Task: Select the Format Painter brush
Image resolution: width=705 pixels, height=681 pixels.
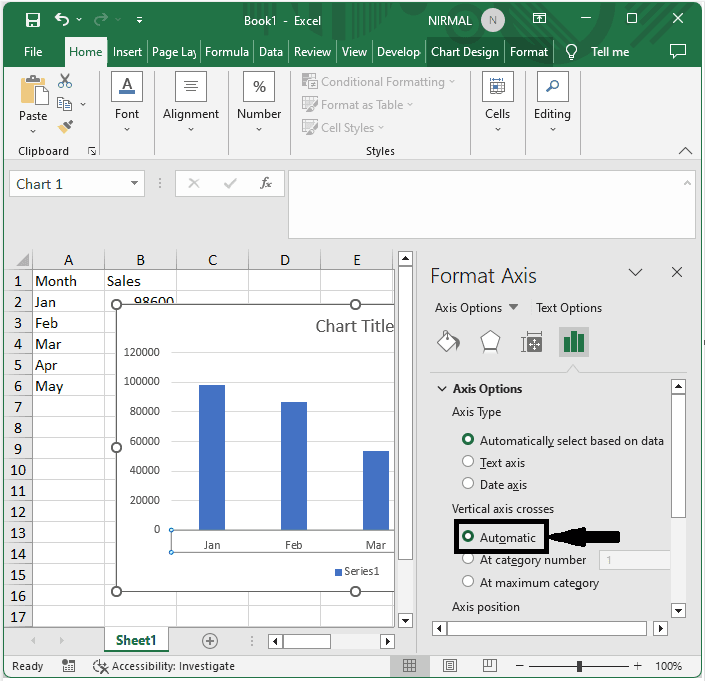Action: coord(66,127)
